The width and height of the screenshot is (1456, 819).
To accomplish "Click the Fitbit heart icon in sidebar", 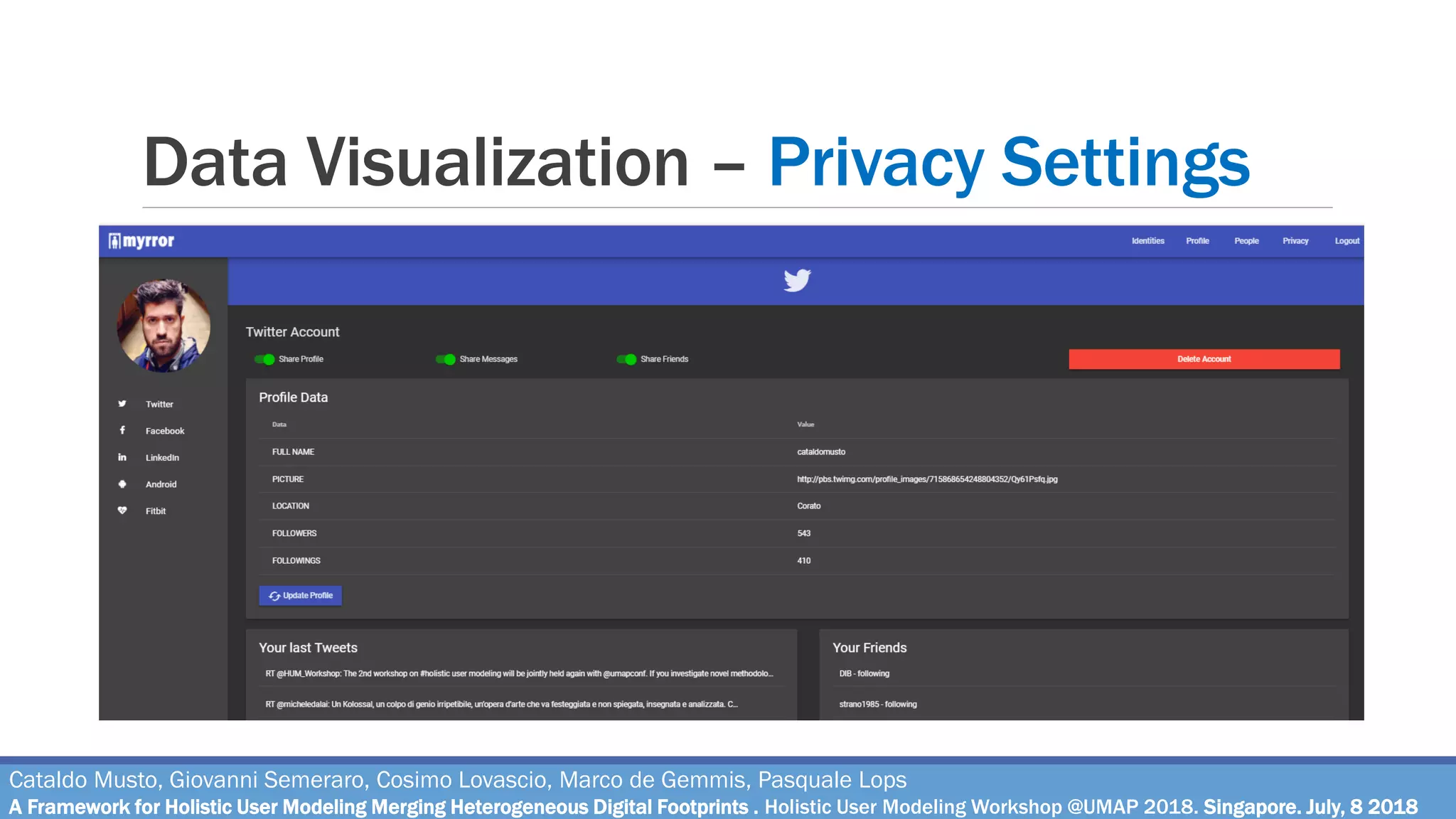I will (x=122, y=510).
